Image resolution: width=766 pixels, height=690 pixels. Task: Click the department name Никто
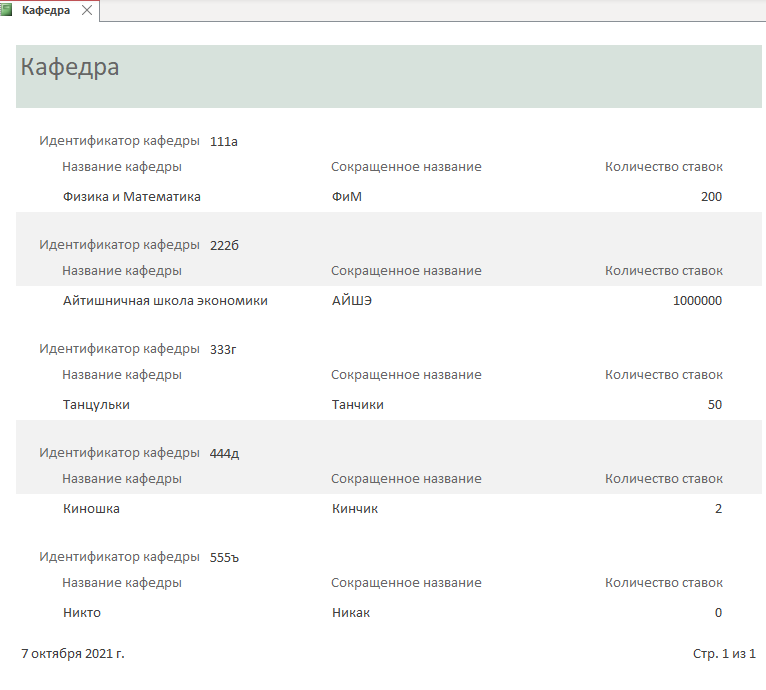click(x=82, y=613)
